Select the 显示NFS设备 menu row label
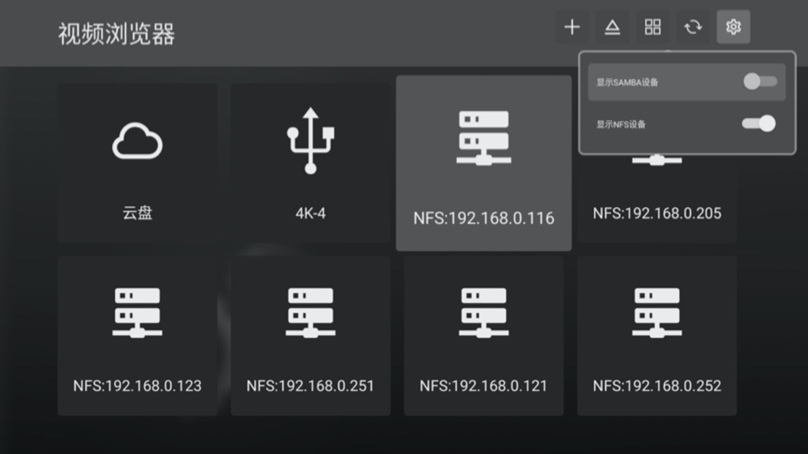The image size is (808, 454). pos(622,124)
